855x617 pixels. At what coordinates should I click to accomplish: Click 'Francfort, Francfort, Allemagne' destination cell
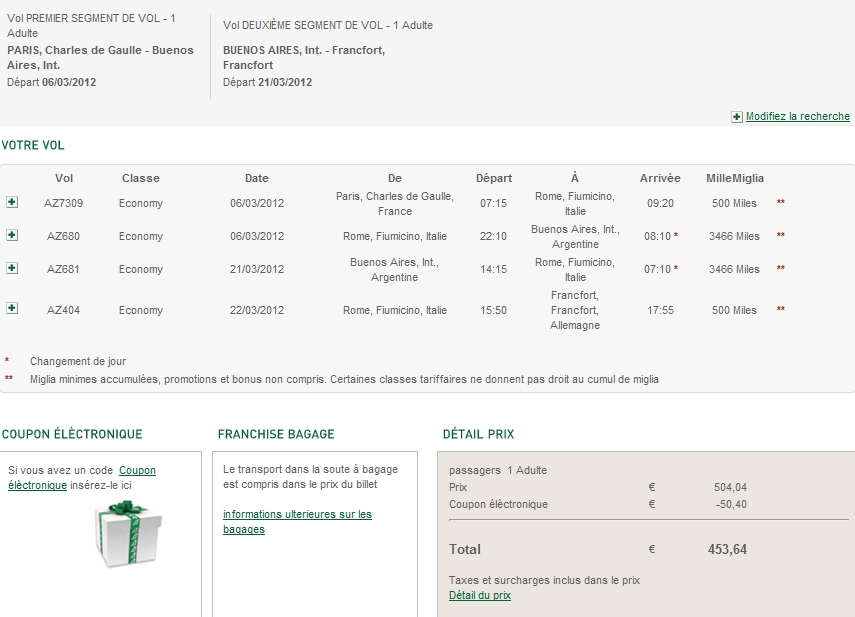pyautogui.click(x=575, y=310)
